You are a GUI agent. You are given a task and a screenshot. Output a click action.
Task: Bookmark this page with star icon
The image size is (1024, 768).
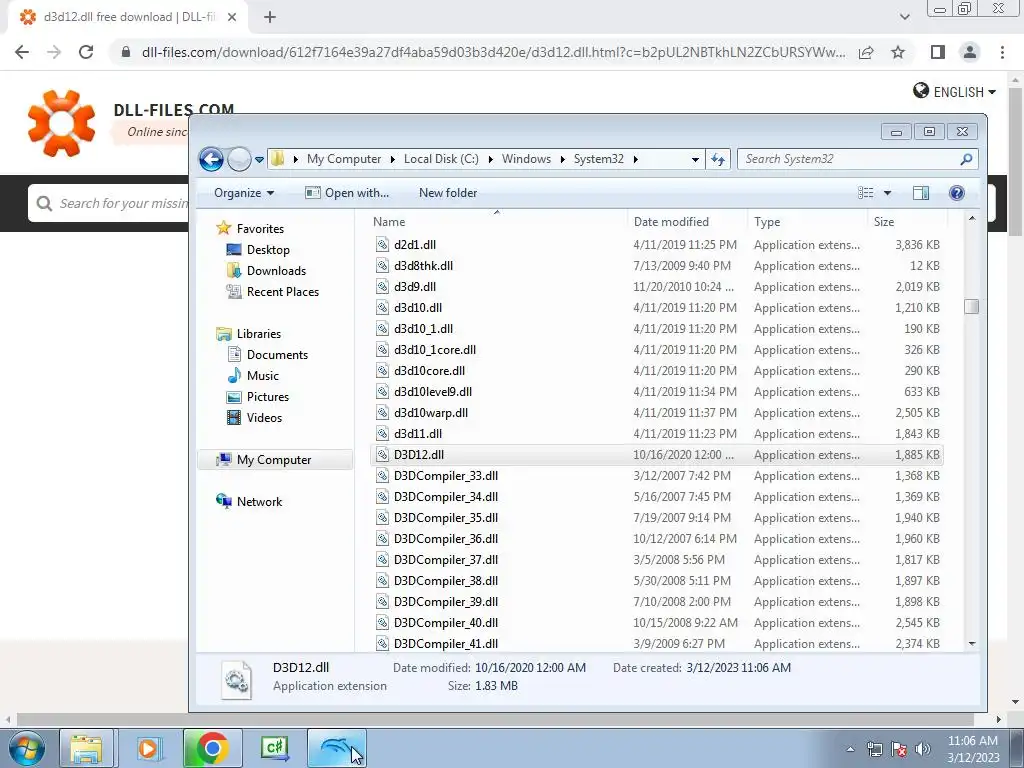tap(898, 52)
